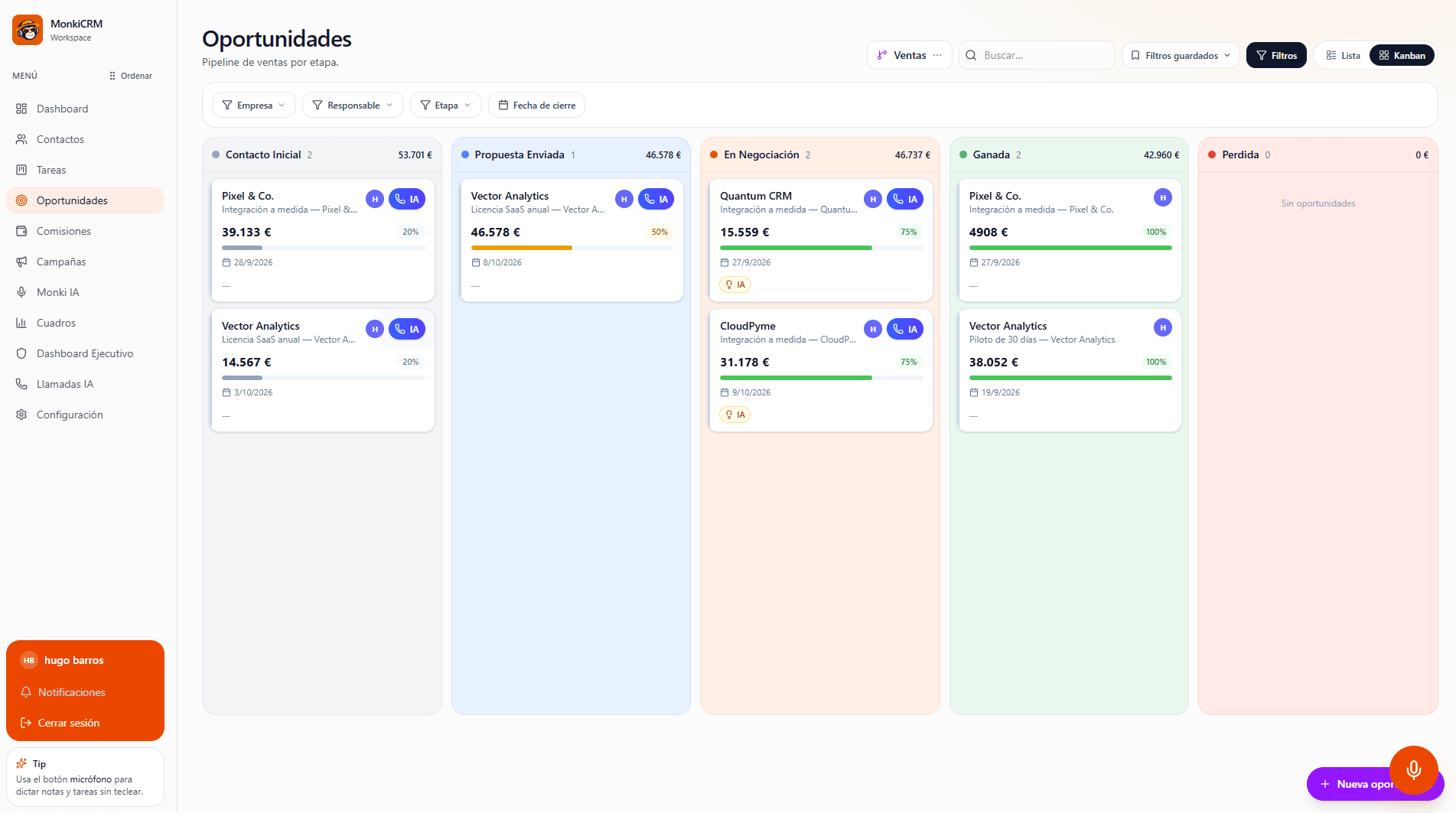Switch to Kanban view
This screenshot has width=1456, height=813.
point(1402,55)
